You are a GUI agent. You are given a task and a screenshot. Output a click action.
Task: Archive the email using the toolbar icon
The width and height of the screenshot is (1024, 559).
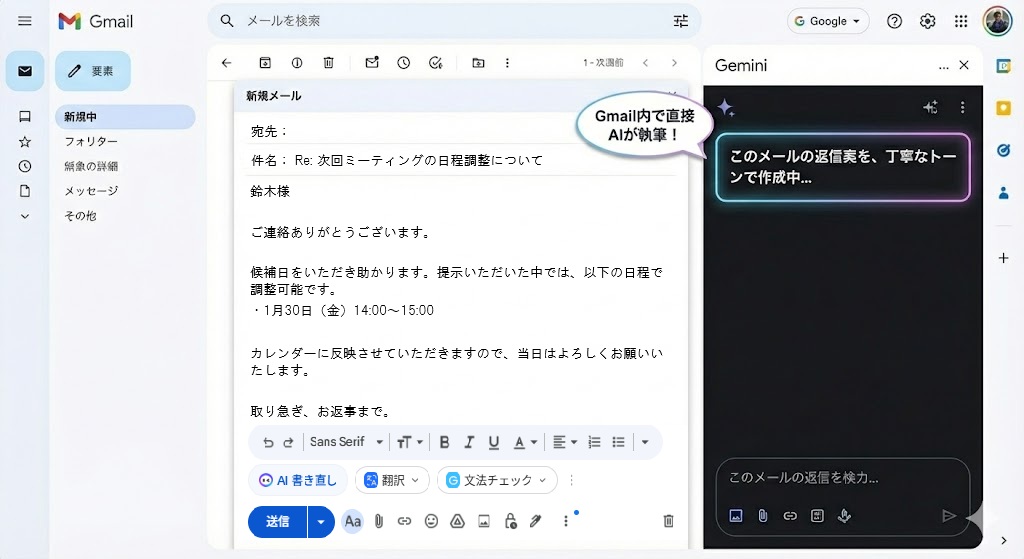pos(265,63)
